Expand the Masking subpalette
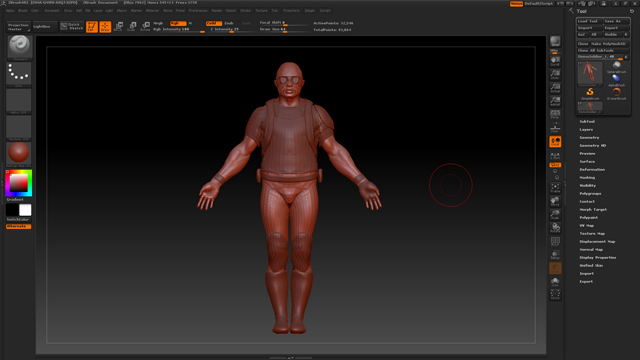 587,178
